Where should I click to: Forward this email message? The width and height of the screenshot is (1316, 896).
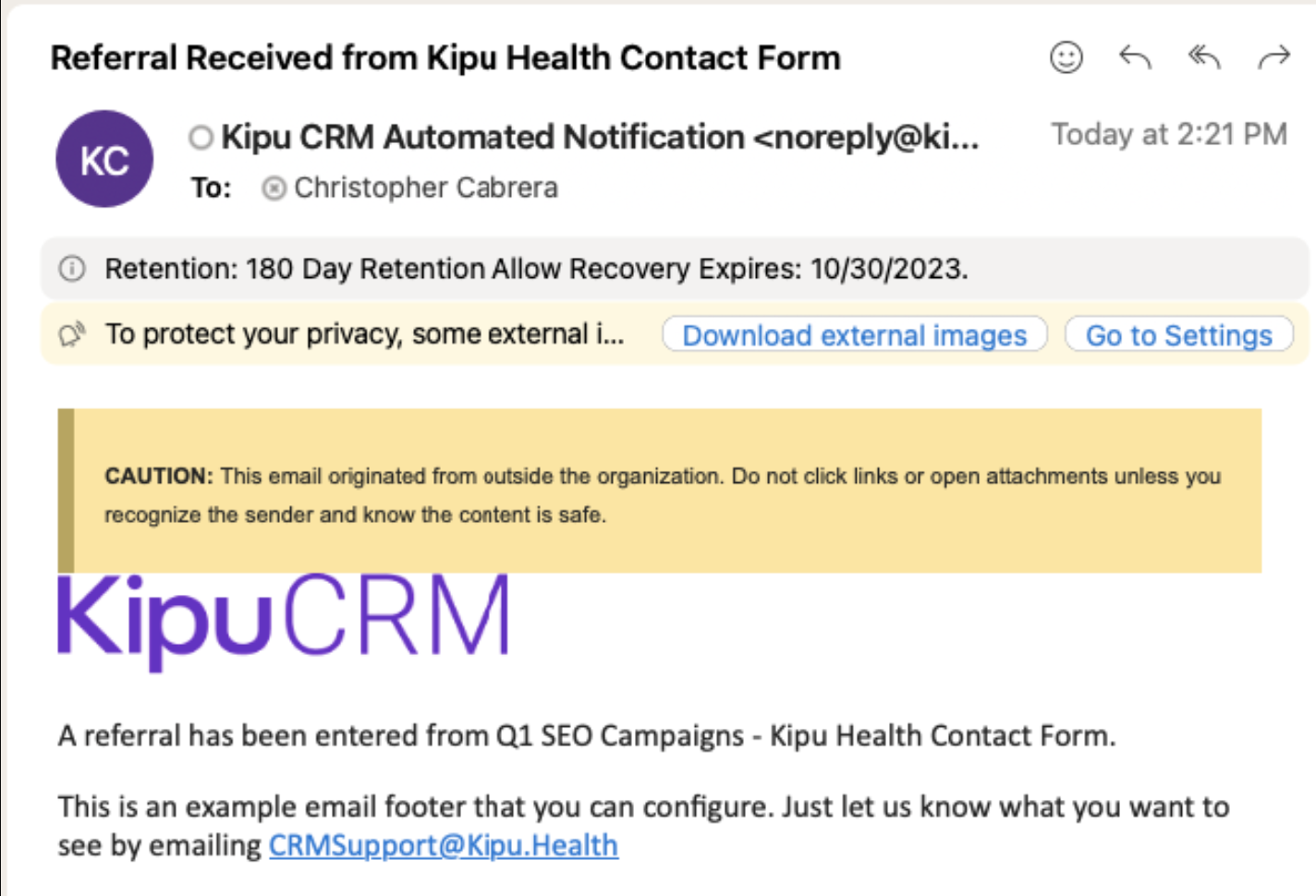pyautogui.click(x=1274, y=58)
